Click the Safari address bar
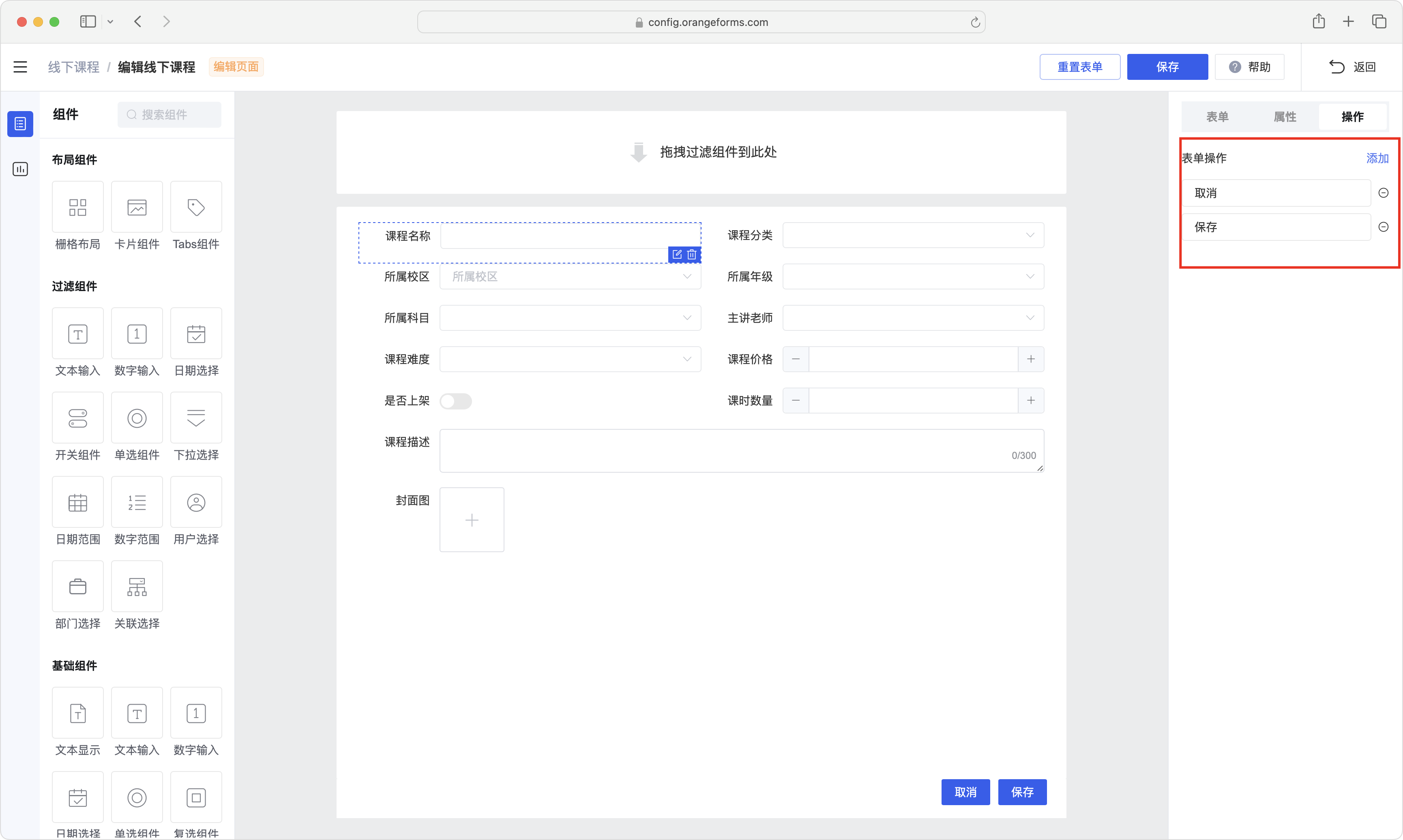Image resolution: width=1403 pixels, height=840 pixels. pos(701,22)
